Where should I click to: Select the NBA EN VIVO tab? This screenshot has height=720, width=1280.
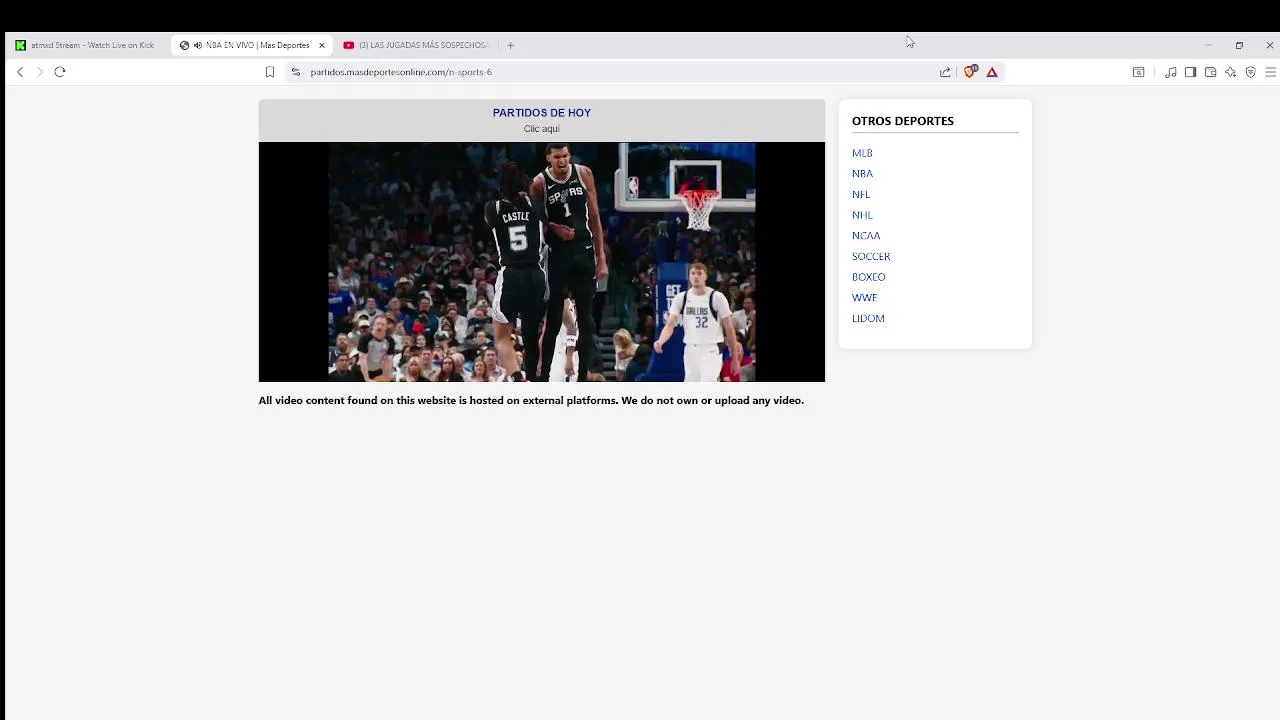pos(252,45)
